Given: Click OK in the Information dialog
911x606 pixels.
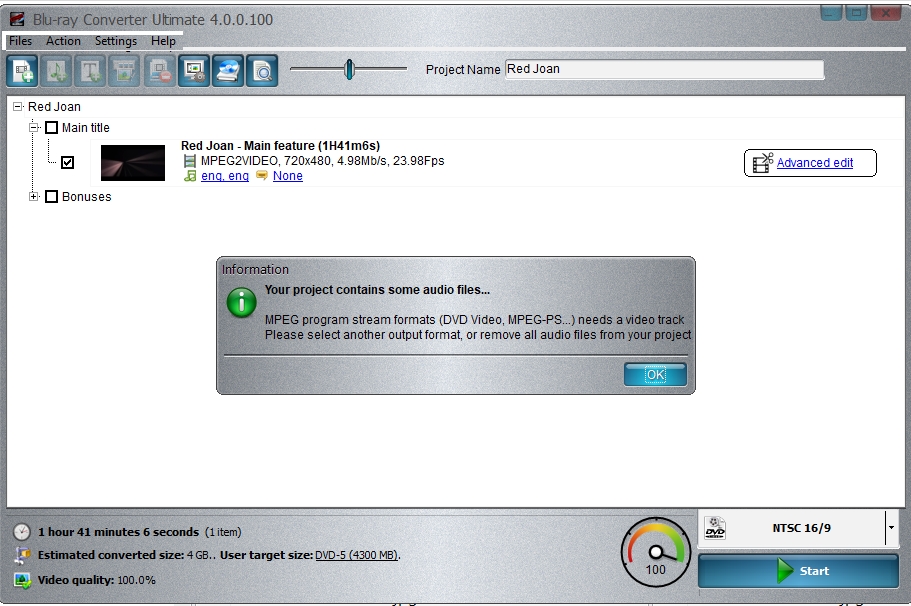Looking at the screenshot, I should [x=655, y=375].
